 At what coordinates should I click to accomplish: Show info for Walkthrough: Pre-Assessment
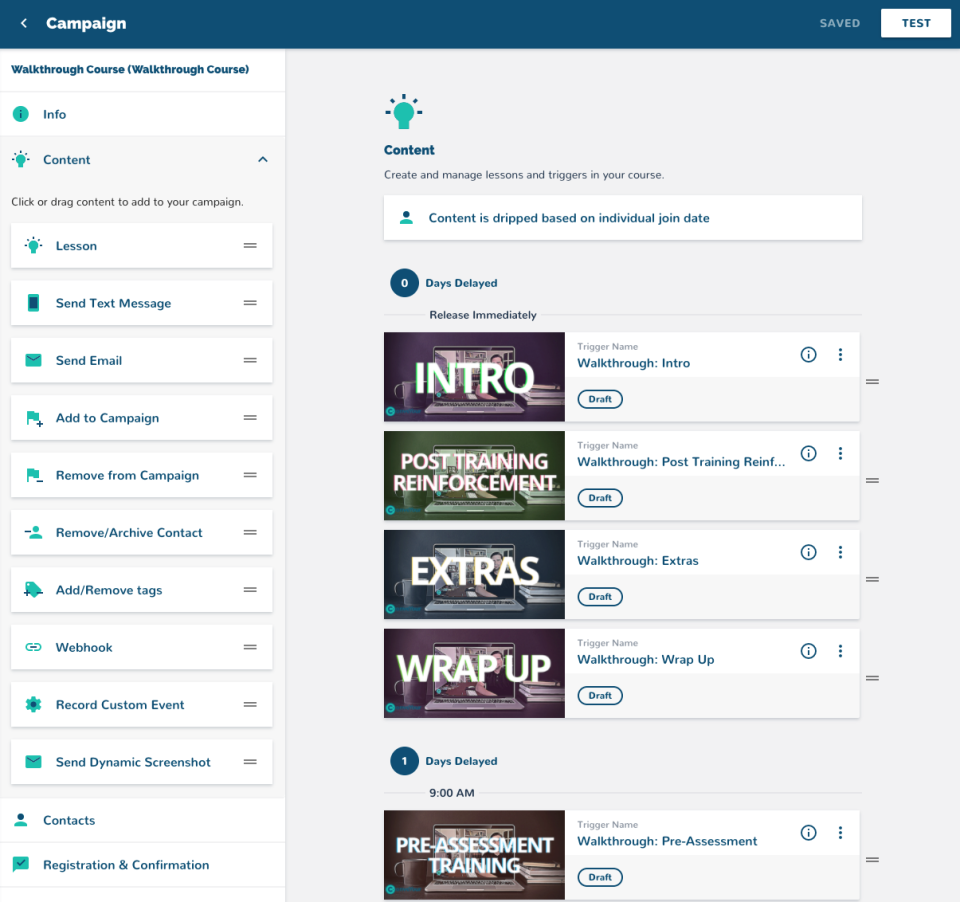808,833
